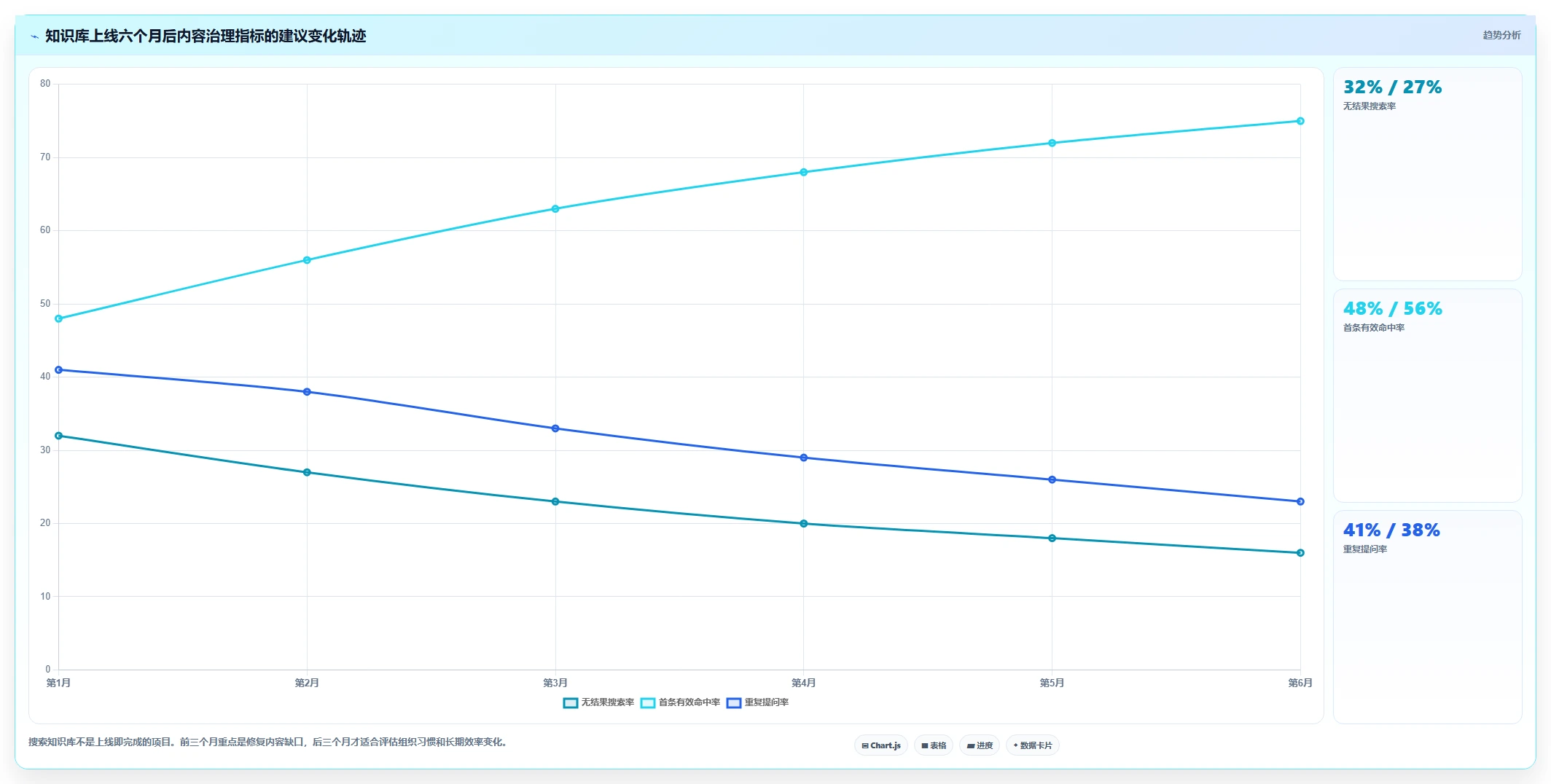Click the x-axis label 第1月
Viewport: 1551px width, 784px height.
click(x=59, y=683)
